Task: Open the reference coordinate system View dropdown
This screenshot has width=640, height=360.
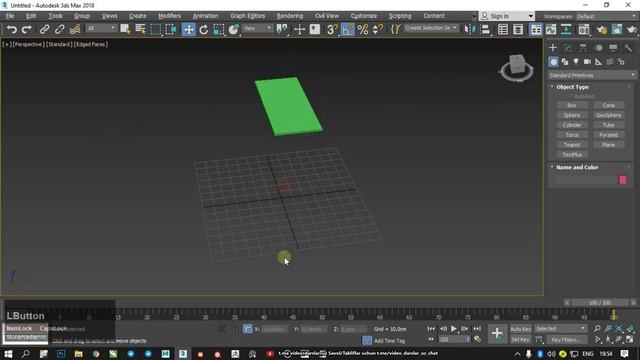Action: (x=258, y=28)
